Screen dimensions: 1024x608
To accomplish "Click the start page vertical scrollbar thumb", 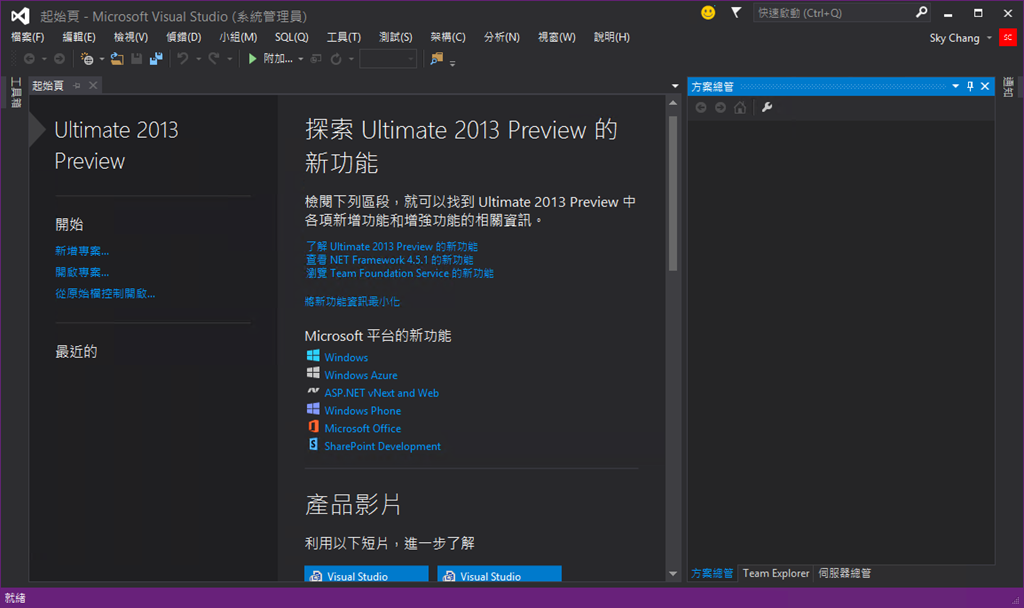I will pyautogui.click(x=673, y=193).
